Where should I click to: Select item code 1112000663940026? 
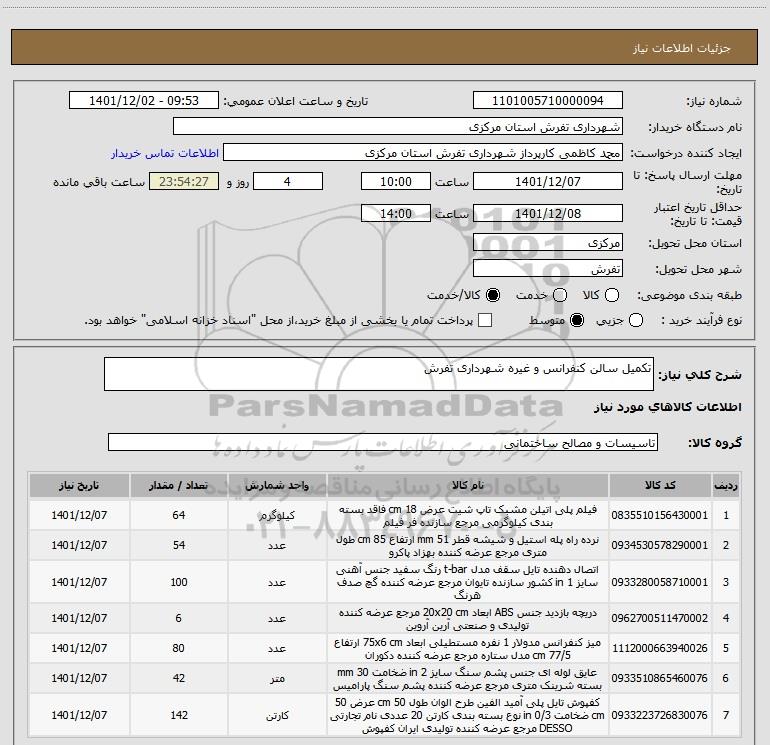pyautogui.click(x=660, y=648)
